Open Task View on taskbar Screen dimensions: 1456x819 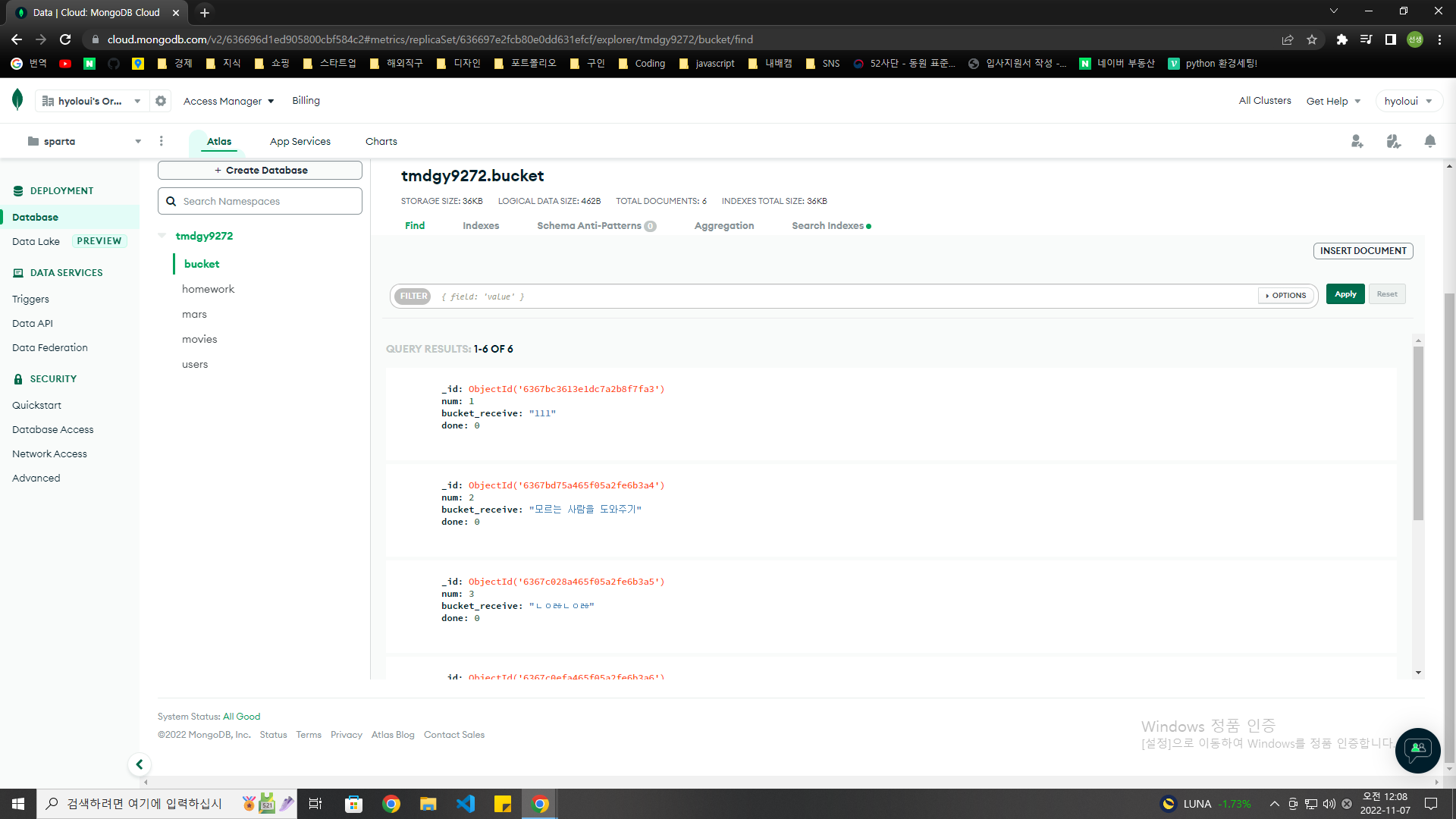click(x=315, y=804)
